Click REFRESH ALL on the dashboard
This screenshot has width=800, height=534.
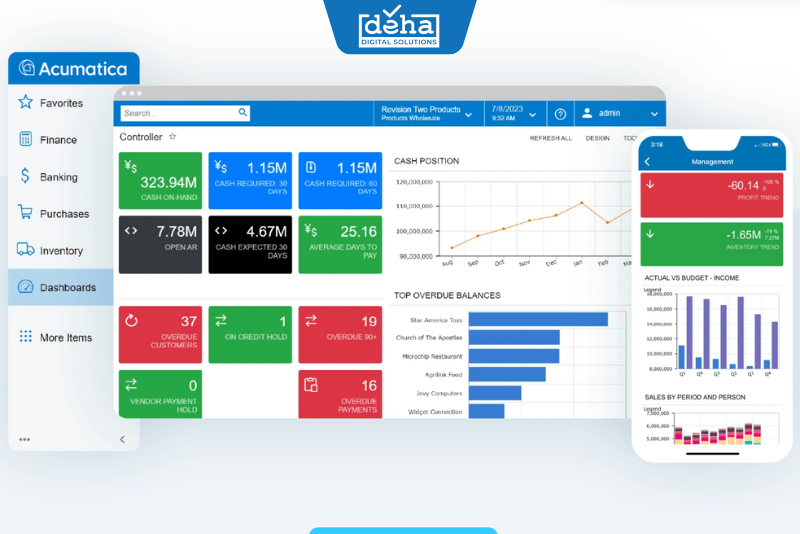click(551, 138)
